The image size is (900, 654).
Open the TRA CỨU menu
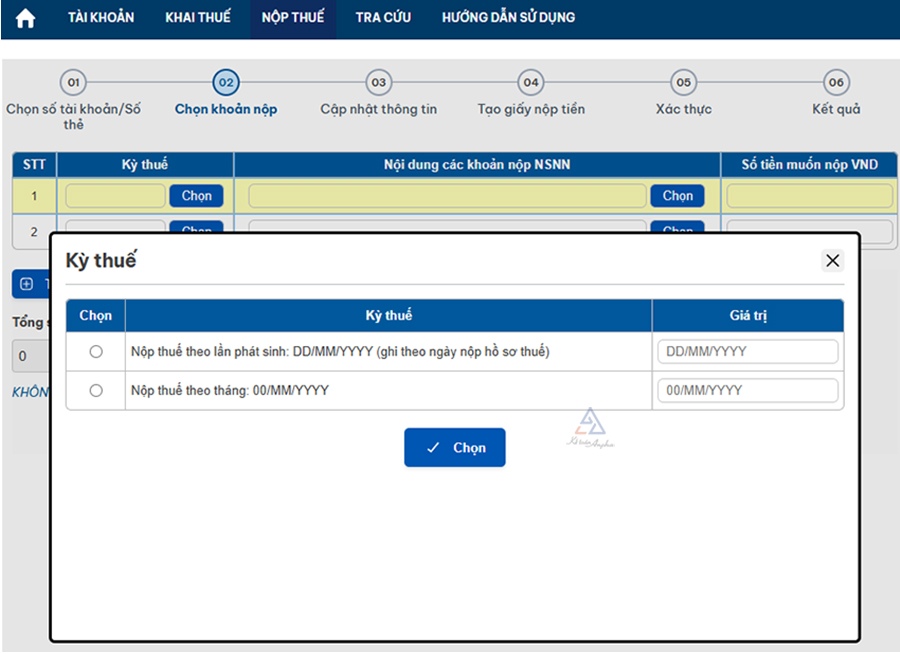click(x=383, y=18)
